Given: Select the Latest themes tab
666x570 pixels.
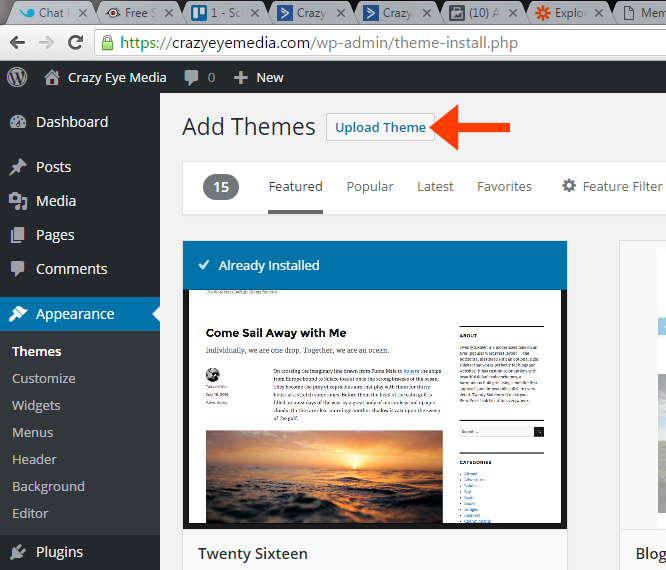Looking at the screenshot, I should 435,186.
